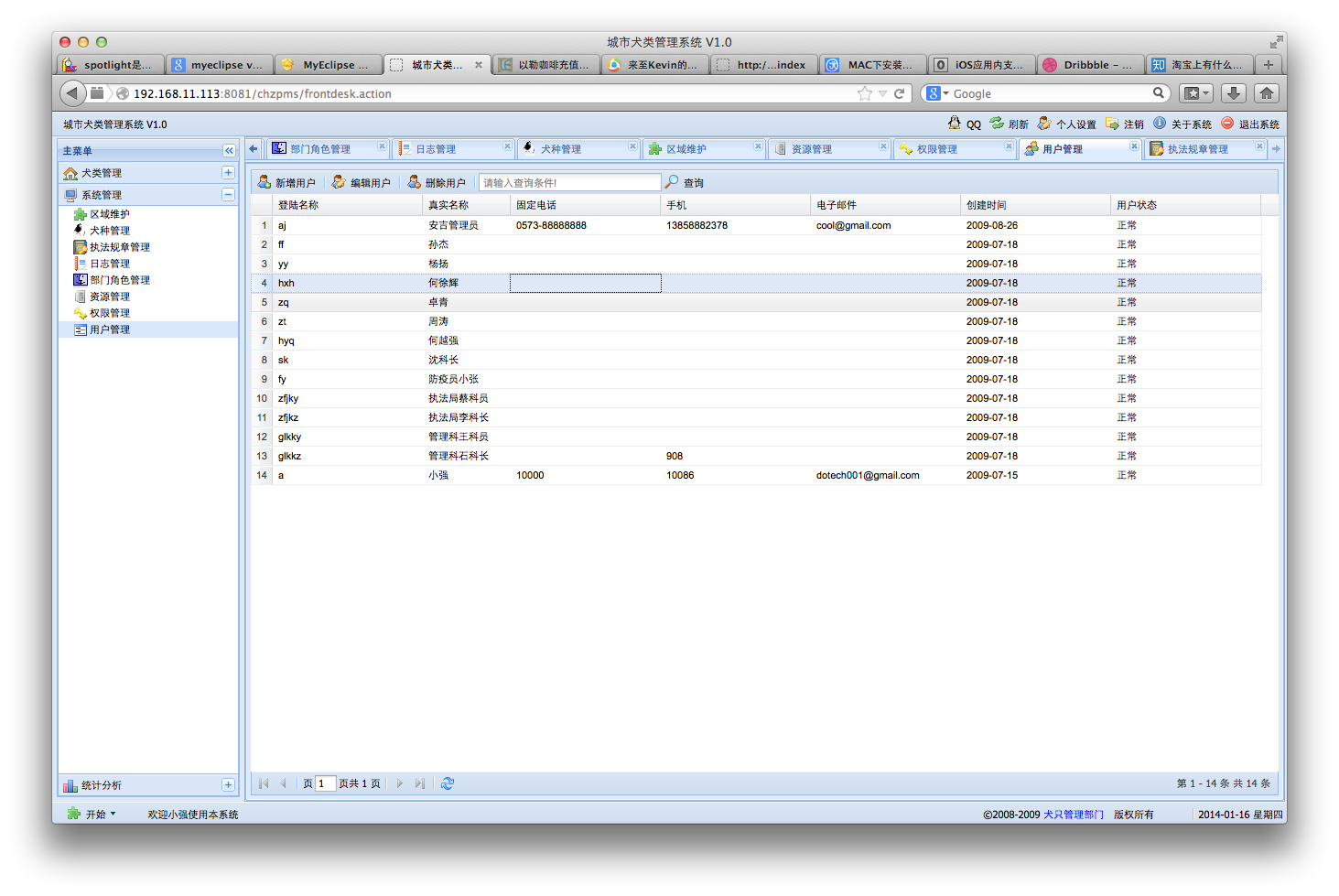Open 资源管理 in sidebar tree
This screenshot has height=896, width=1339.
109,297
